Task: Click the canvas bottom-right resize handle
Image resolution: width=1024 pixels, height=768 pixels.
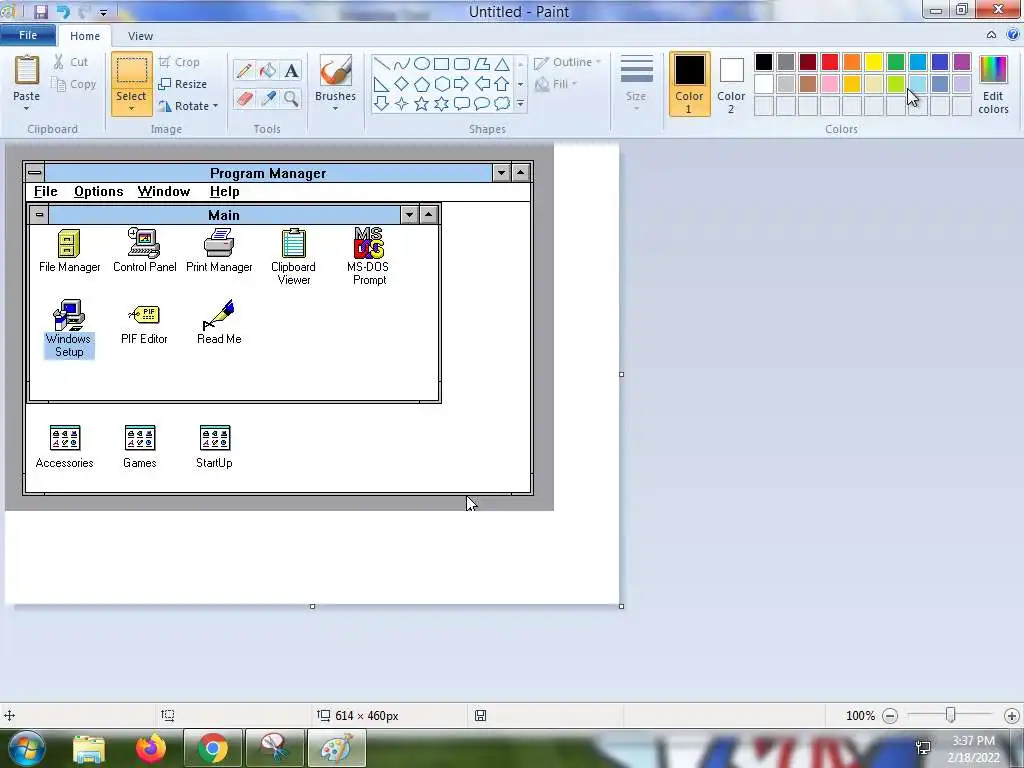Action: point(622,607)
